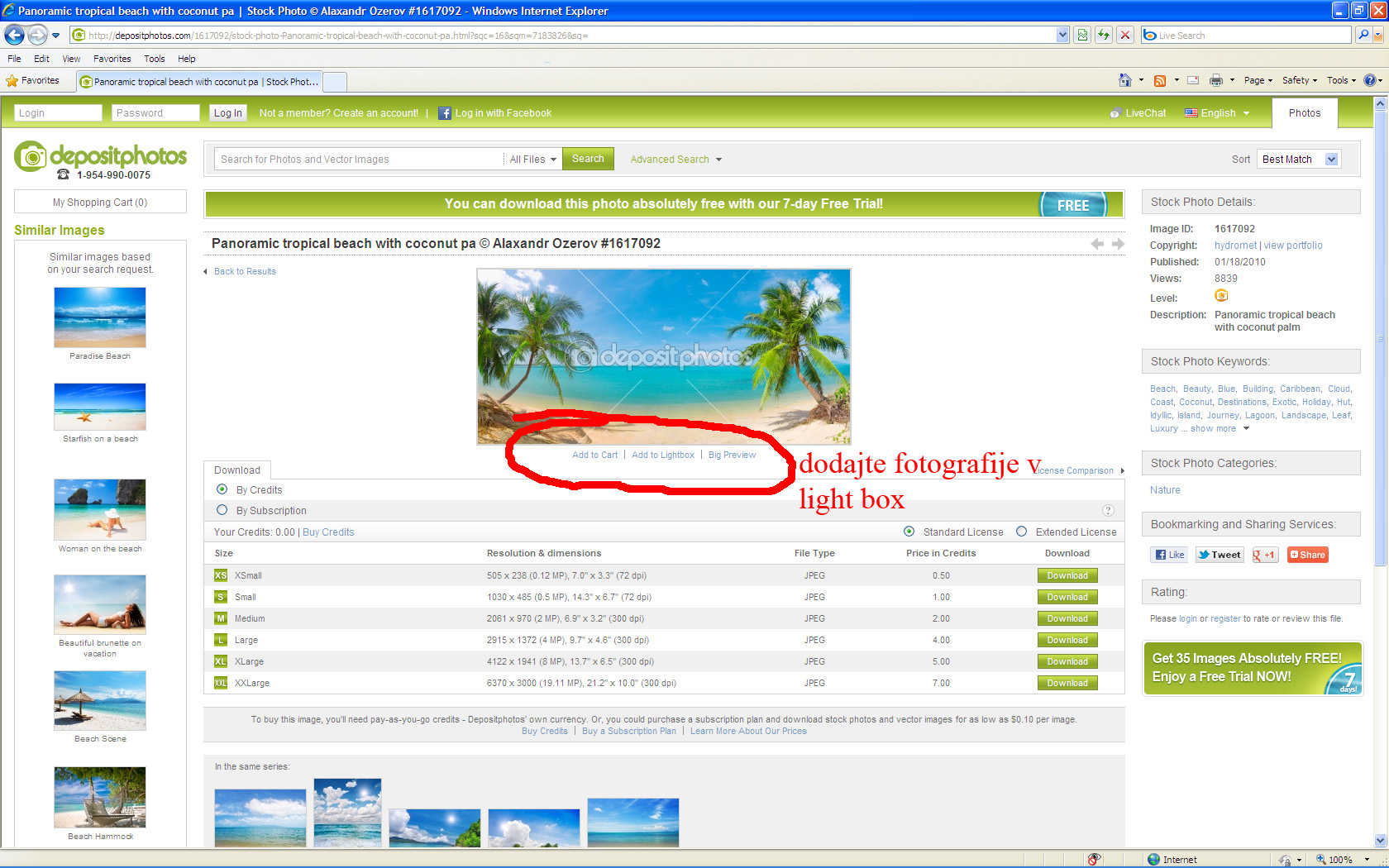Click the Nature category link
The width and height of the screenshot is (1389, 868).
(1165, 490)
